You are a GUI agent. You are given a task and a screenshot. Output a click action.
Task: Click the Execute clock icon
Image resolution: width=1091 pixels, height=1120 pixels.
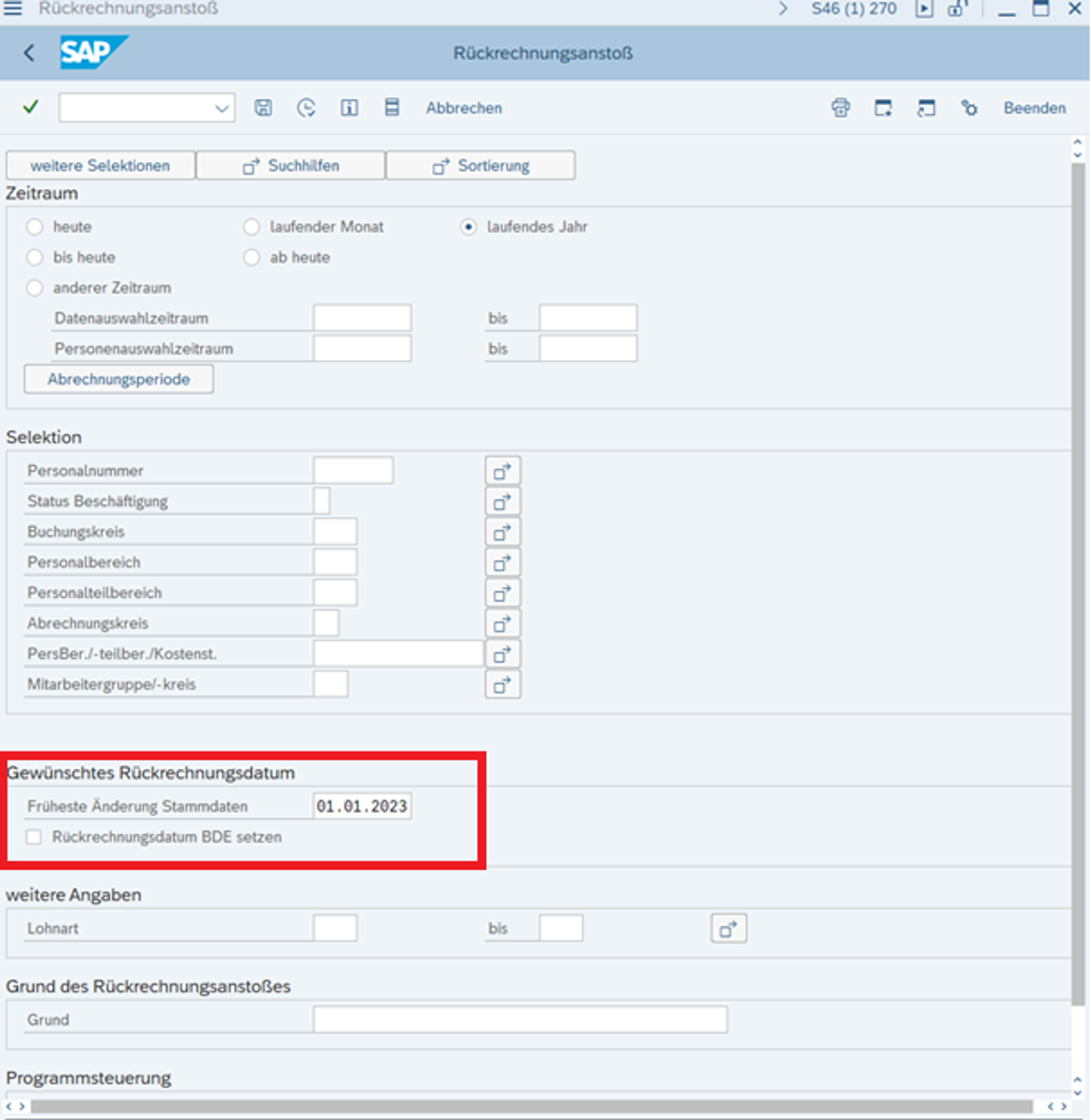pyautogui.click(x=306, y=108)
